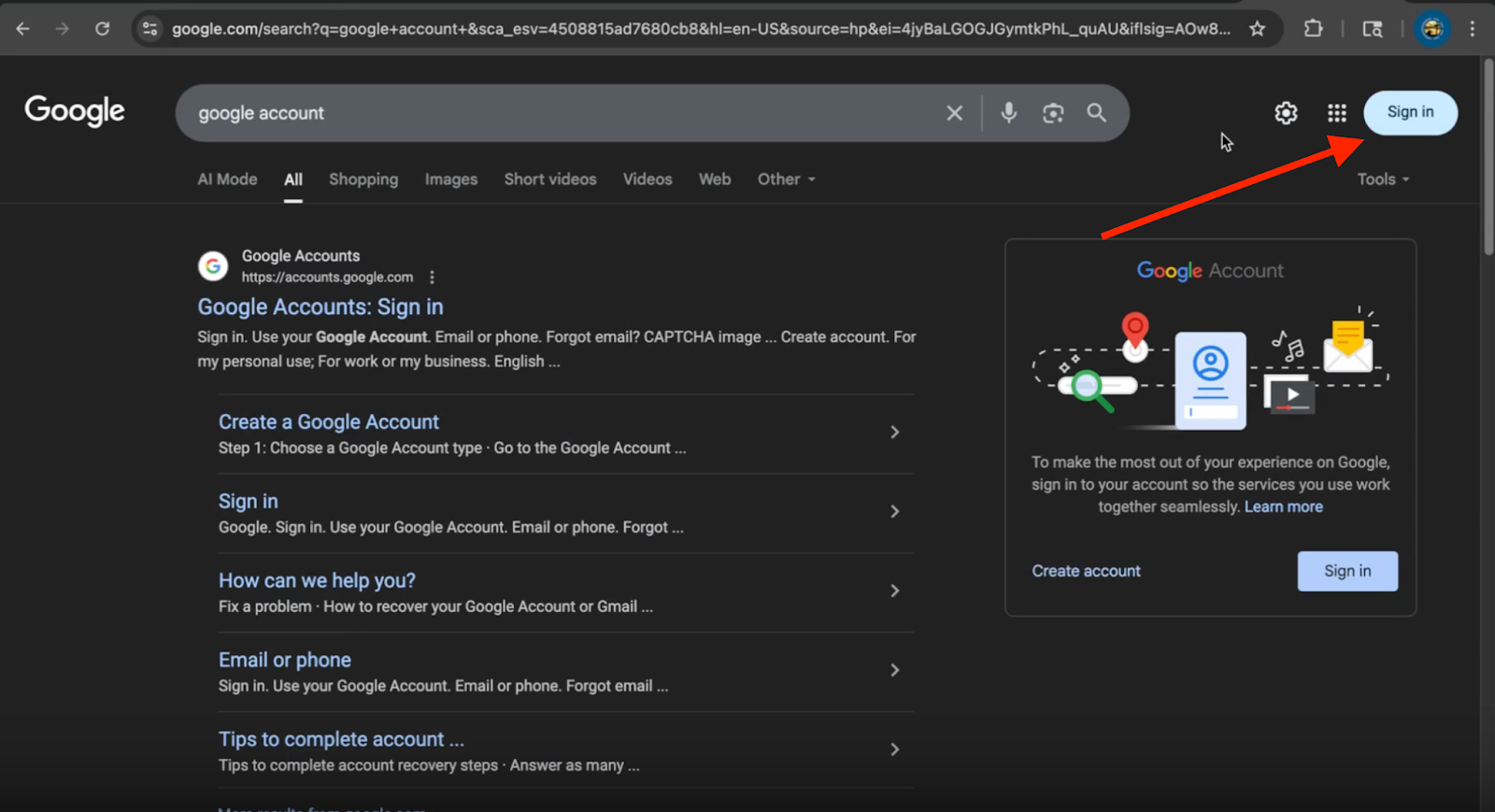This screenshot has width=1495, height=812.
Task: Open the three-dot menu beside accounts.google.com
Action: (x=432, y=278)
